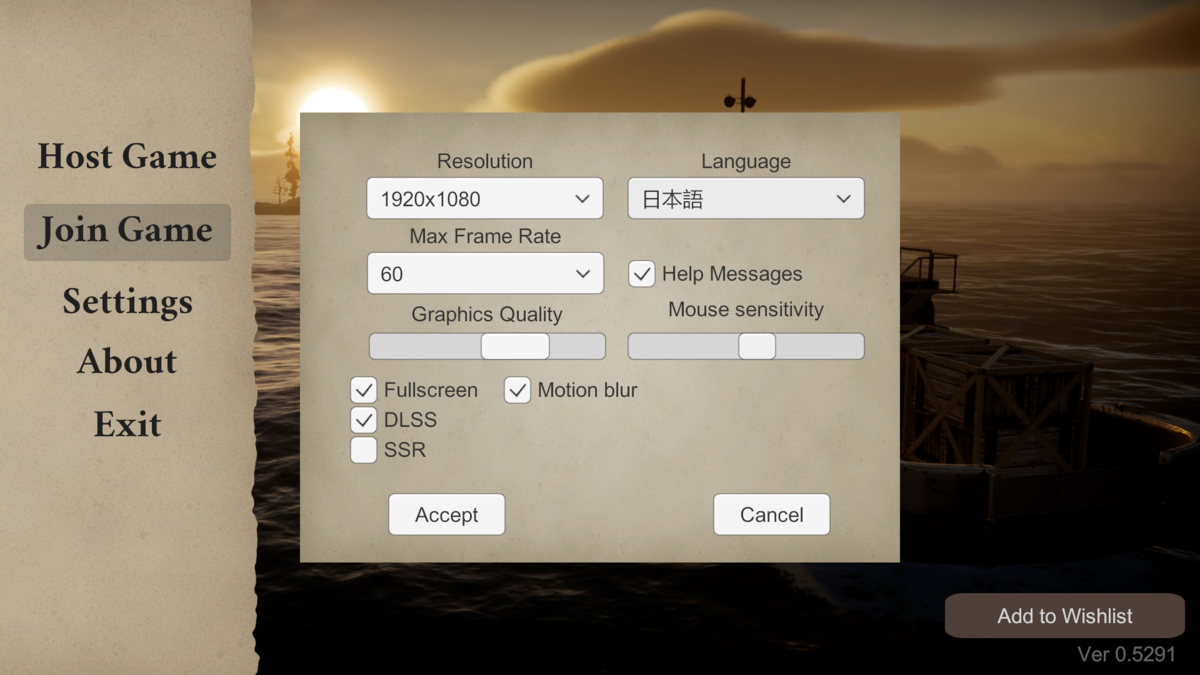Open the Settings menu entry
Screen dimensions: 1200x675
[x=127, y=302]
